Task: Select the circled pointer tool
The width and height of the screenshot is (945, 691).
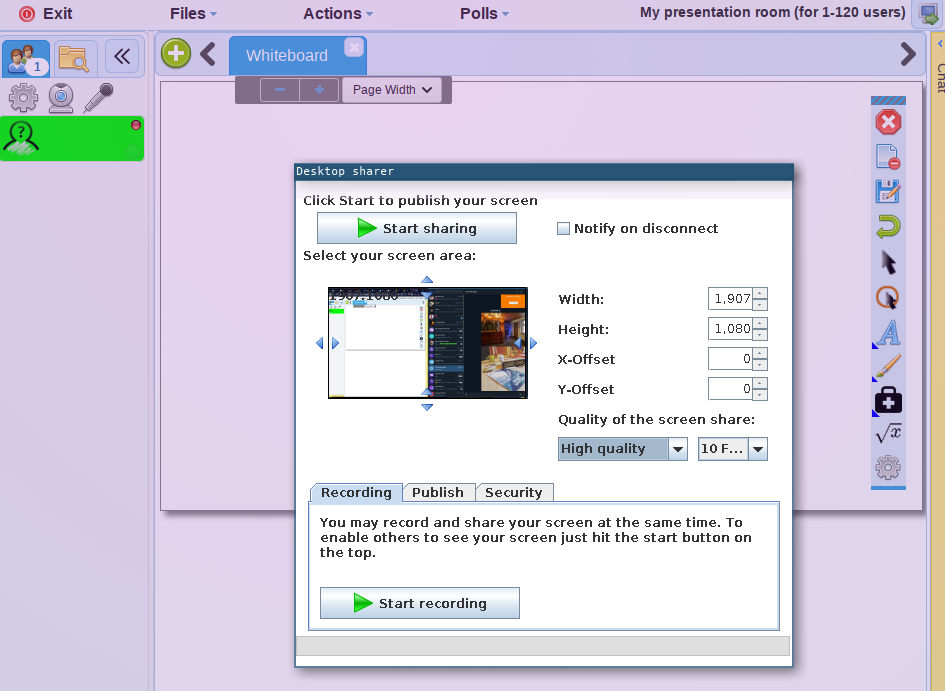Action: point(888,298)
